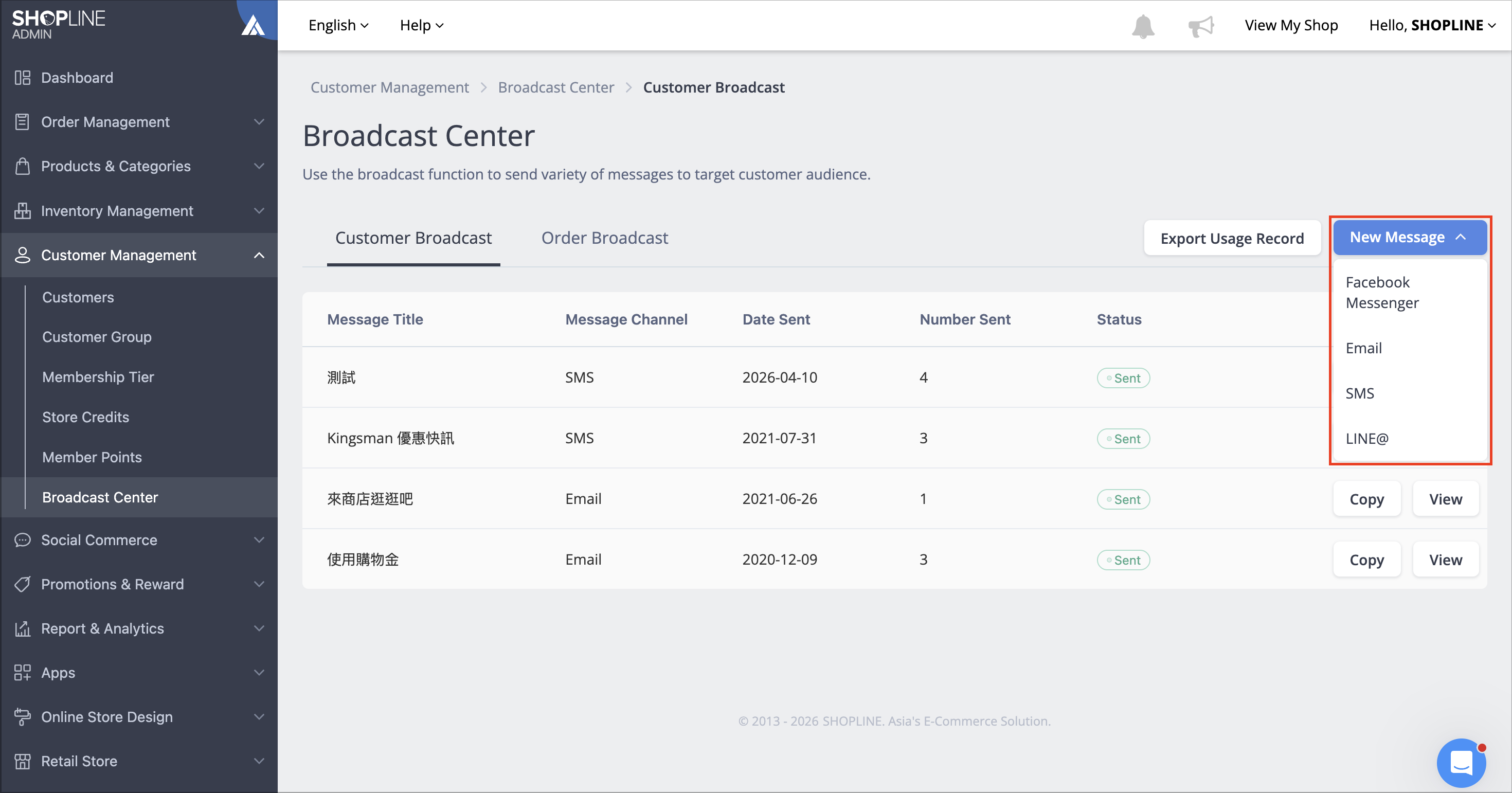This screenshot has height=793, width=1512.
Task: Open the Help dropdown menu
Action: click(x=421, y=25)
